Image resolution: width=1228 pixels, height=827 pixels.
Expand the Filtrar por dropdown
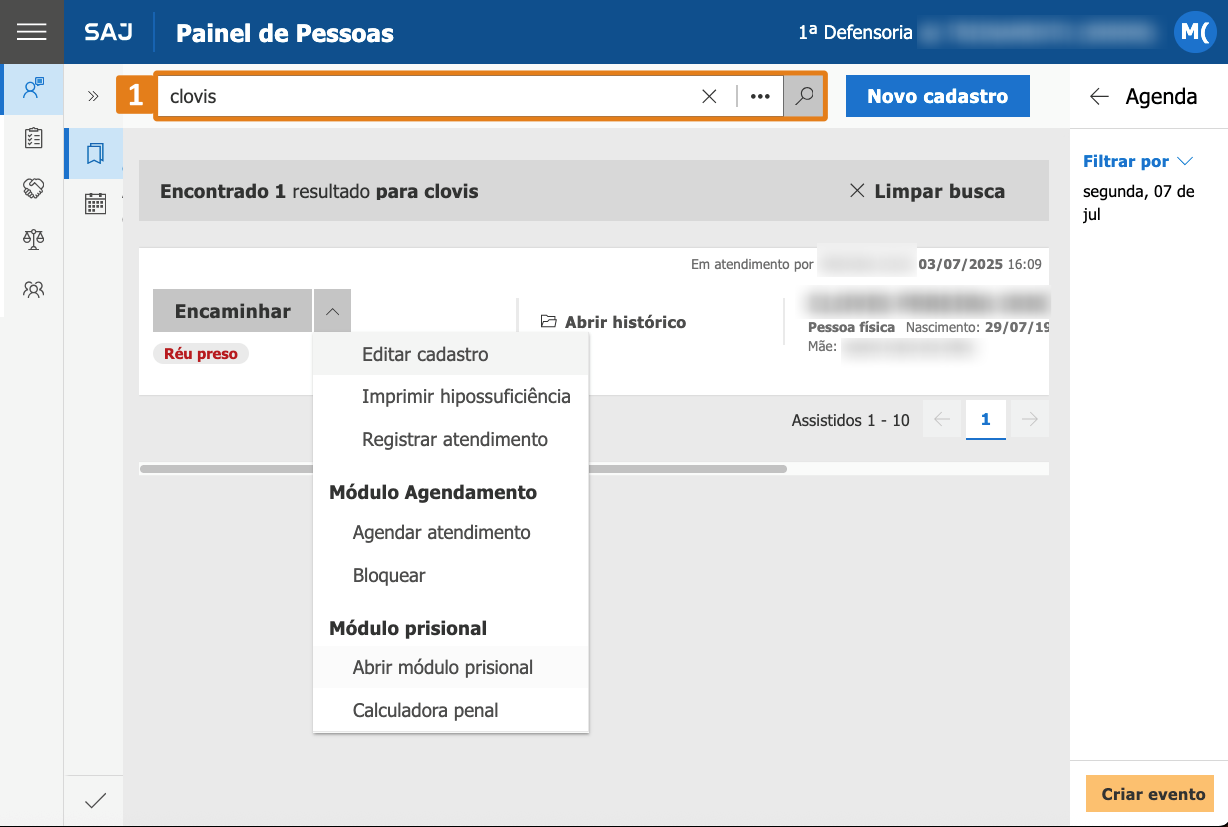1138,161
